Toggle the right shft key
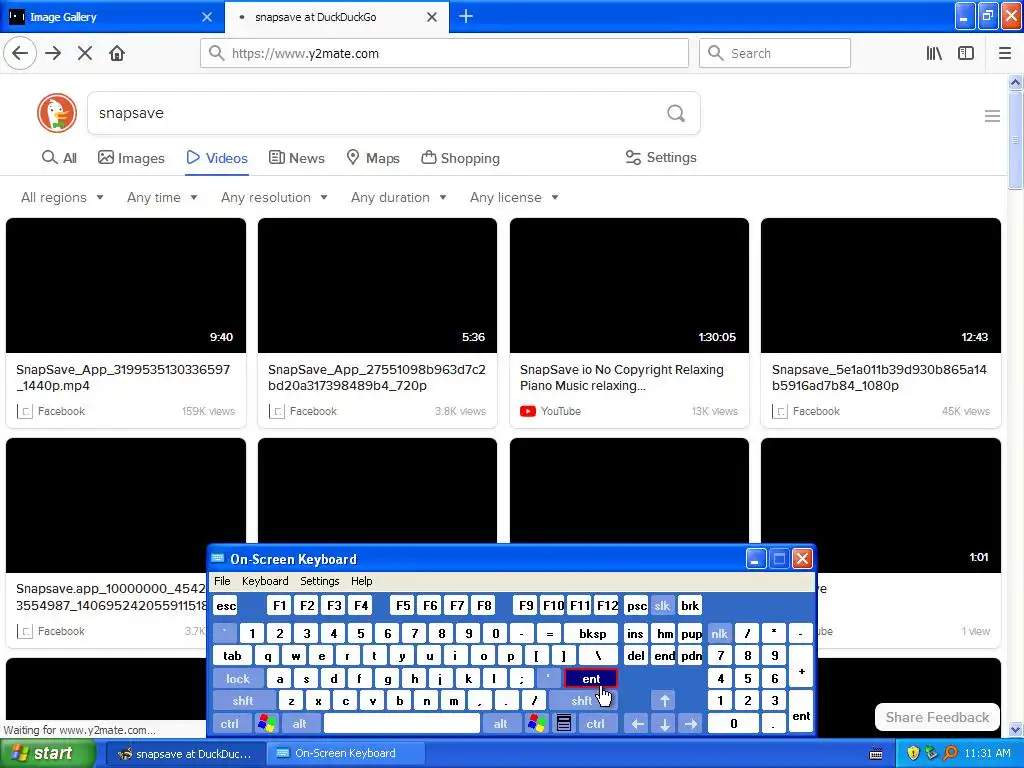Screen dimensions: 1024x768 582,701
